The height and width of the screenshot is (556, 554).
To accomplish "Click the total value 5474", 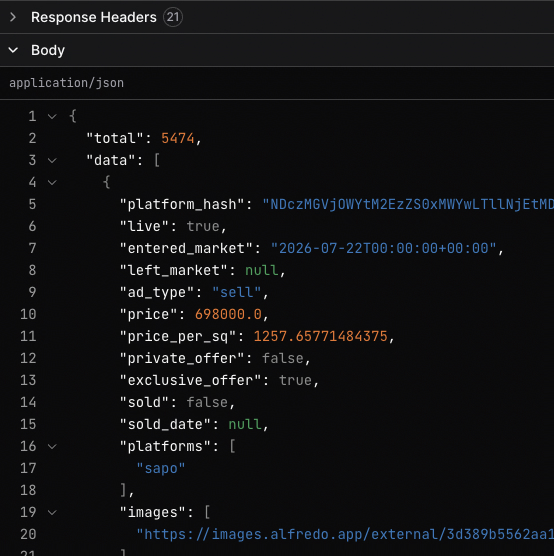I will tap(178, 138).
